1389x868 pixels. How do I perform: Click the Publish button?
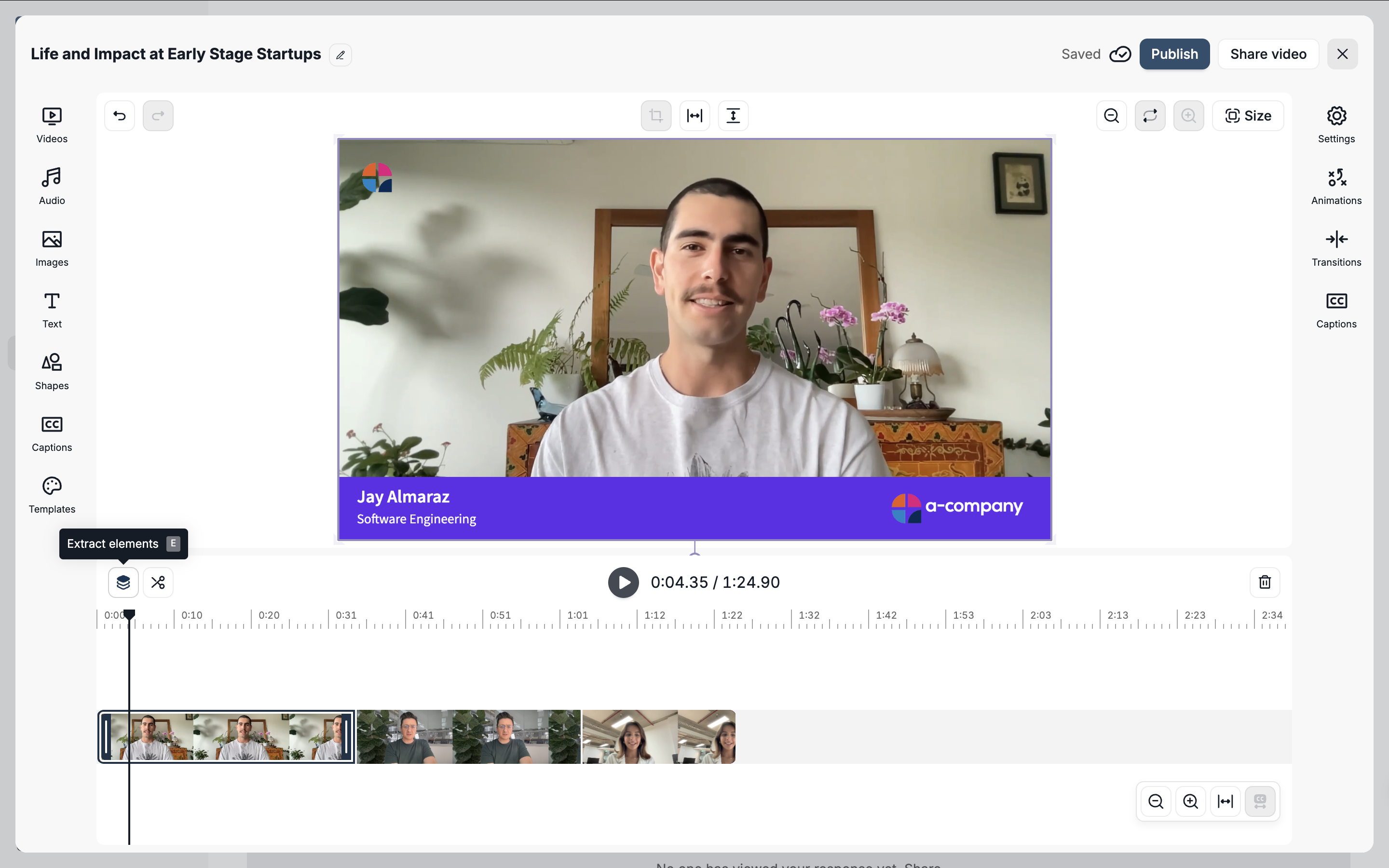coord(1174,54)
